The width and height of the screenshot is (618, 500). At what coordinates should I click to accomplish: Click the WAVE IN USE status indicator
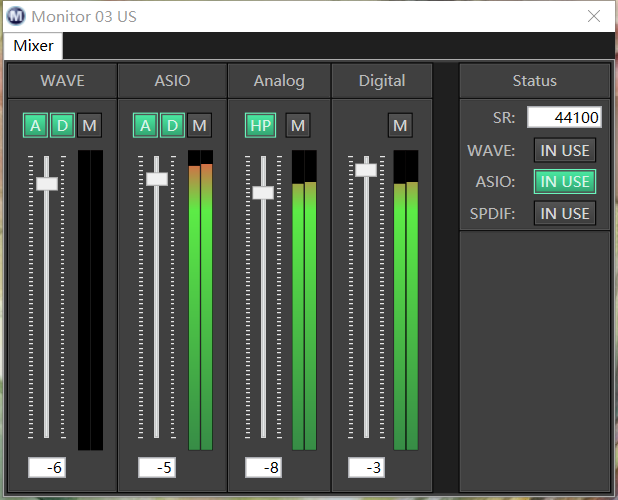click(x=564, y=150)
